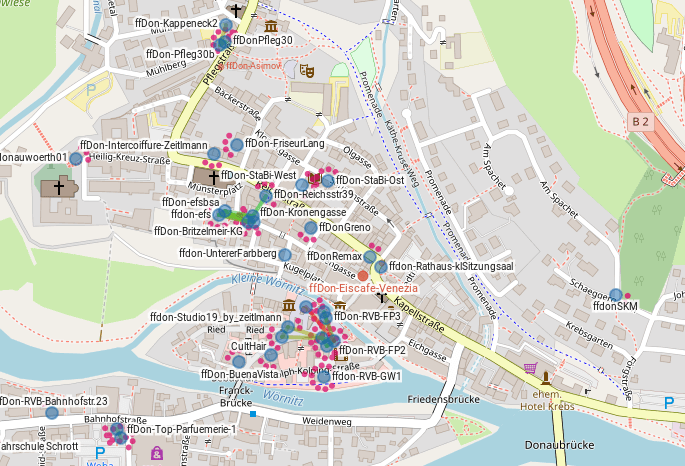This screenshot has width=685, height=466.
Task: Select the ffDon-RVB-FP3 label
Action: point(367,316)
